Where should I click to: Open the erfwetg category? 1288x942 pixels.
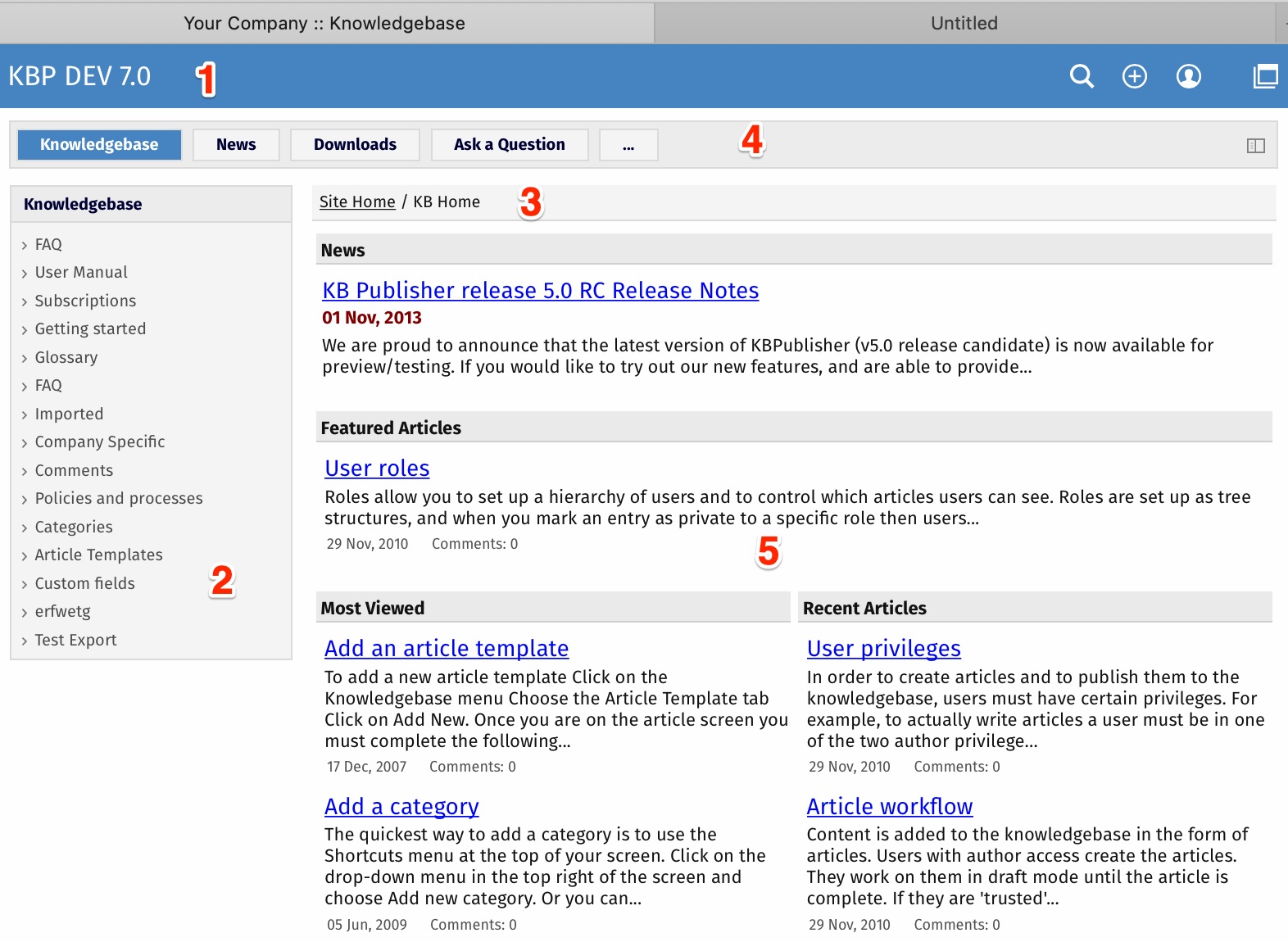(62, 612)
